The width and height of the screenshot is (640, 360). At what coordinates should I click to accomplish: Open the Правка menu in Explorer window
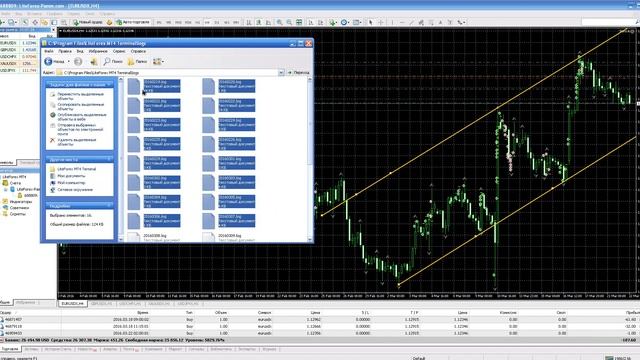(x=65, y=51)
